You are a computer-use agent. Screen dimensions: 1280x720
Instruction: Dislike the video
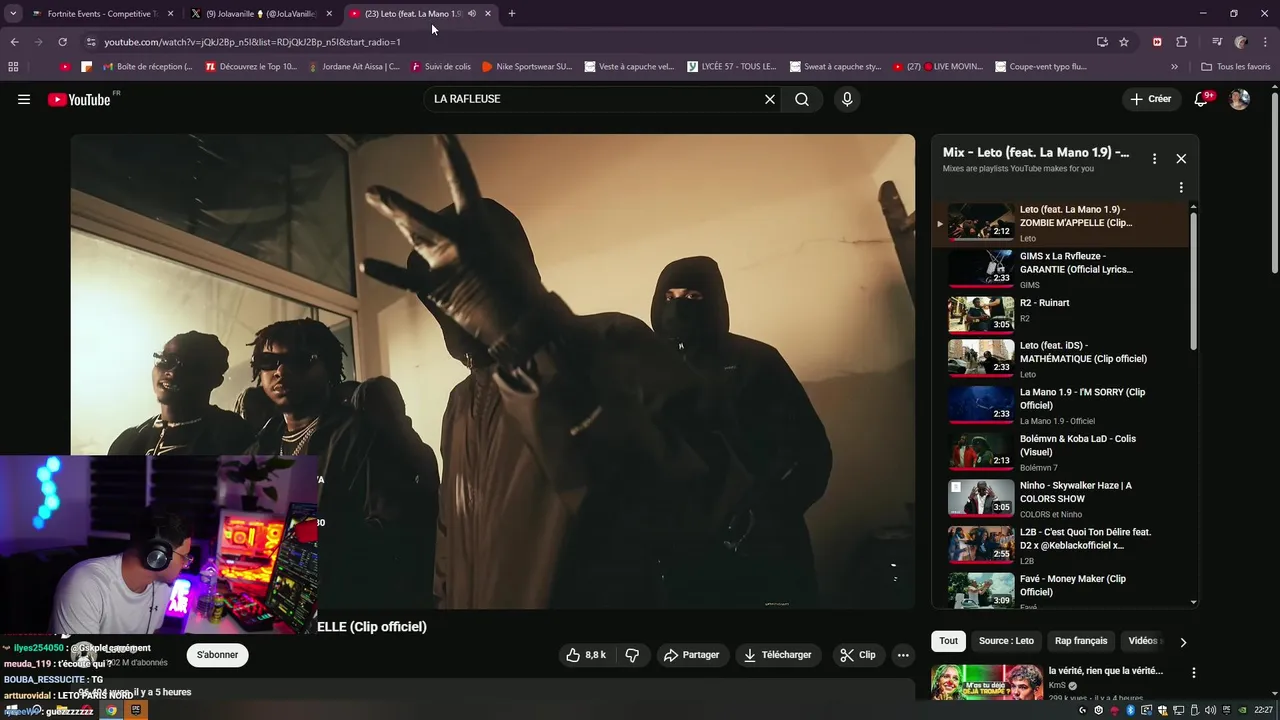coord(632,655)
